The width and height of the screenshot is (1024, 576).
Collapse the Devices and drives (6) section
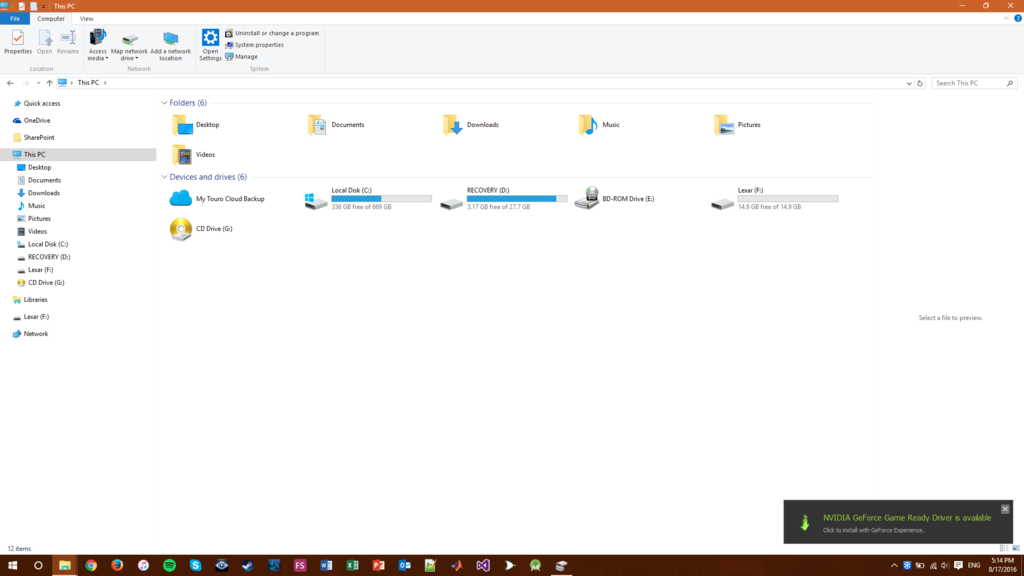point(163,176)
